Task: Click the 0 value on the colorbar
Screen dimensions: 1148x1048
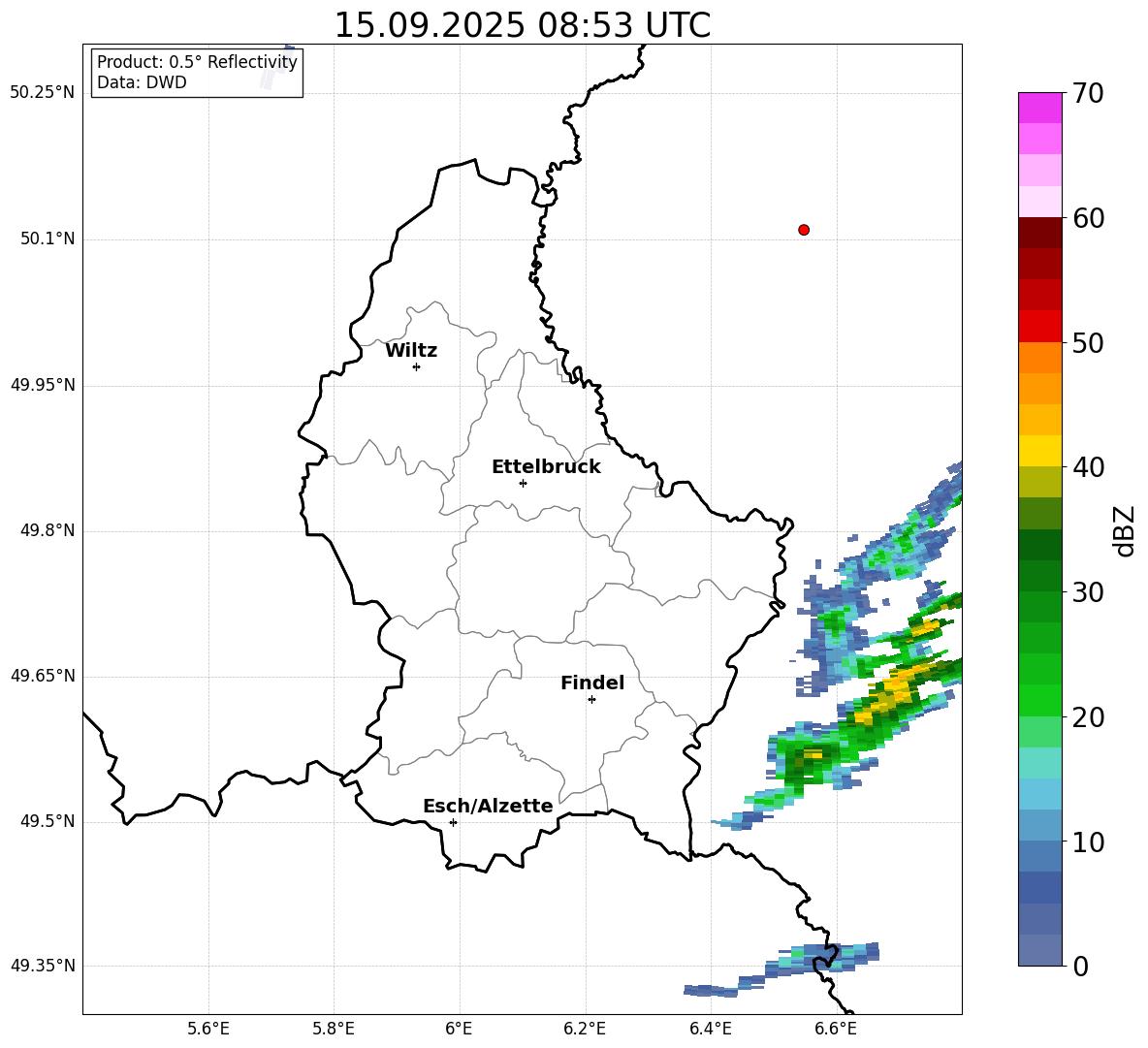Action: tap(1080, 966)
